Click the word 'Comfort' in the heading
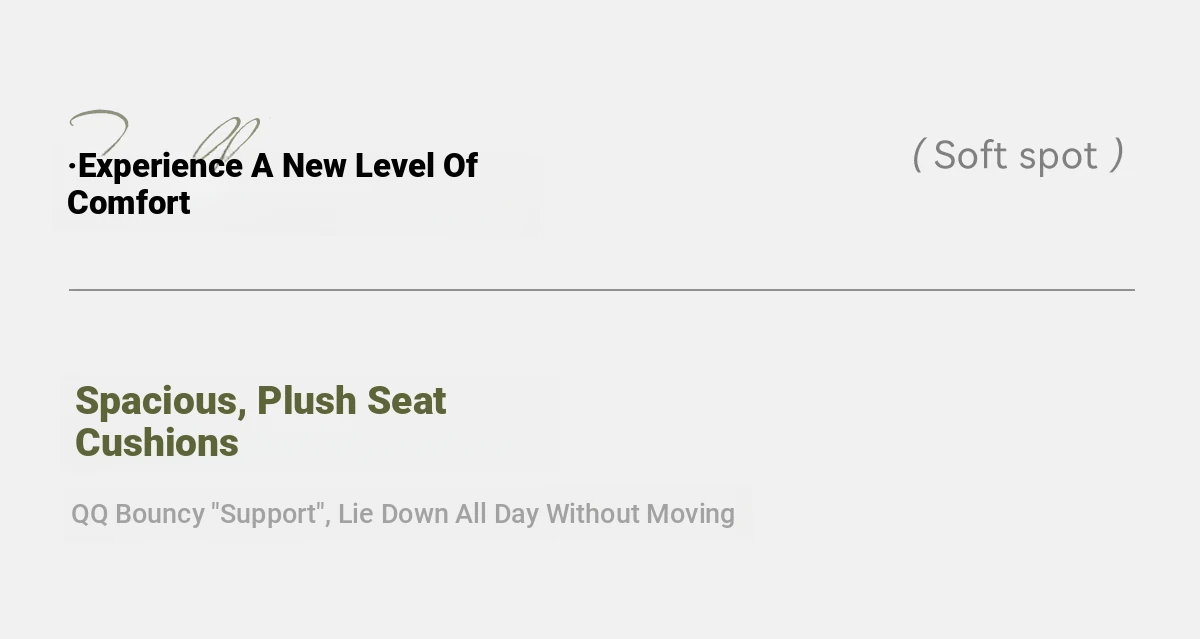Screen dimensions: 1200x639 pyautogui.click(x=129, y=203)
